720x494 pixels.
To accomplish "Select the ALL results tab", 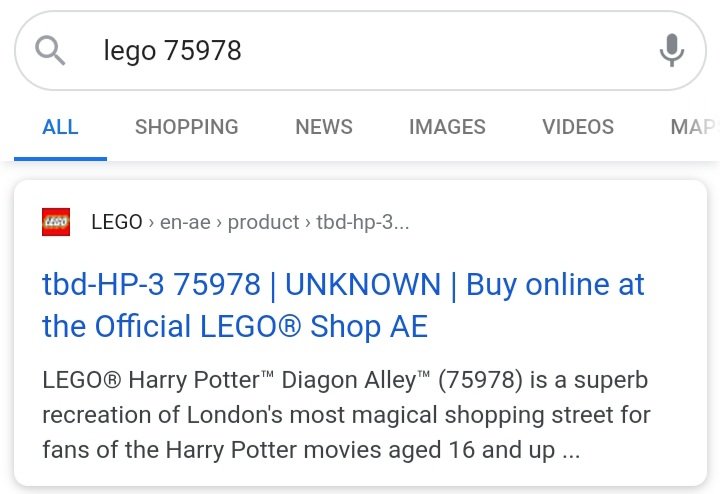I will (60, 127).
